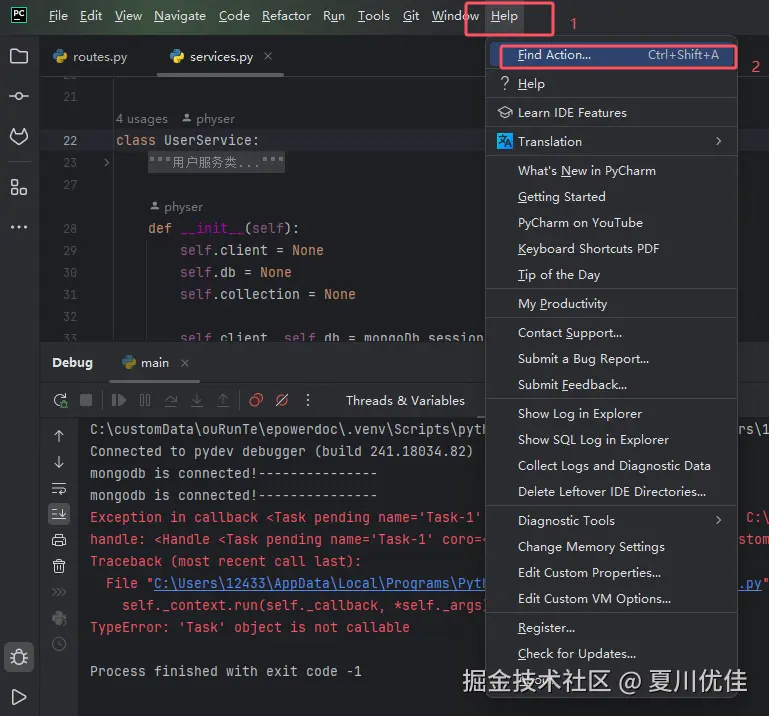Click Step Into in debug toolbar
Image resolution: width=769 pixels, height=716 pixels.
pos(197,400)
